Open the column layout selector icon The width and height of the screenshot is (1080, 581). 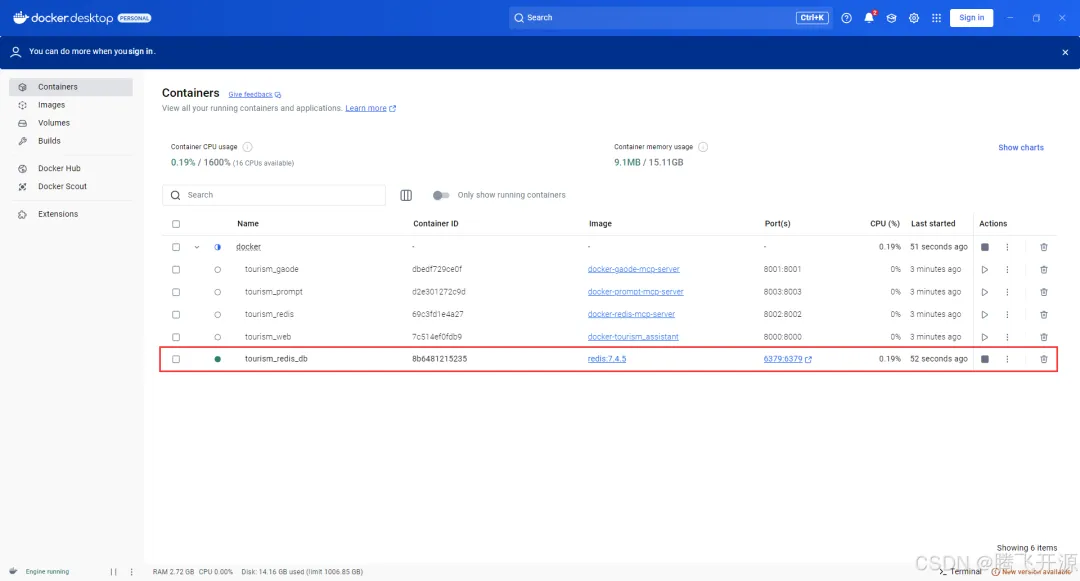point(406,196)
